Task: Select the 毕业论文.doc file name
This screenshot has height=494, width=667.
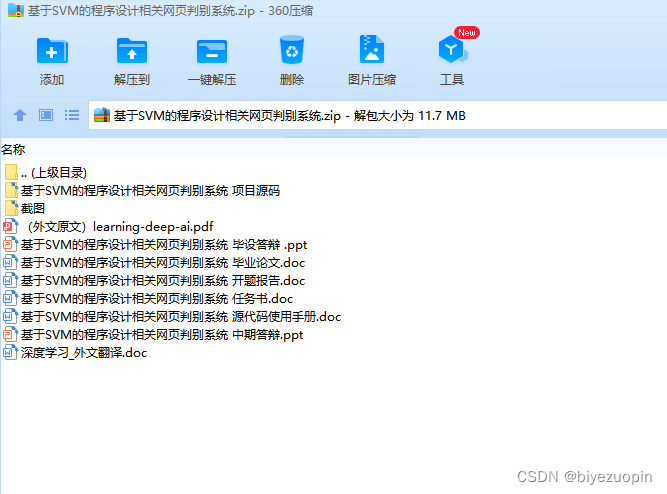Action: [x=163, y=262]
